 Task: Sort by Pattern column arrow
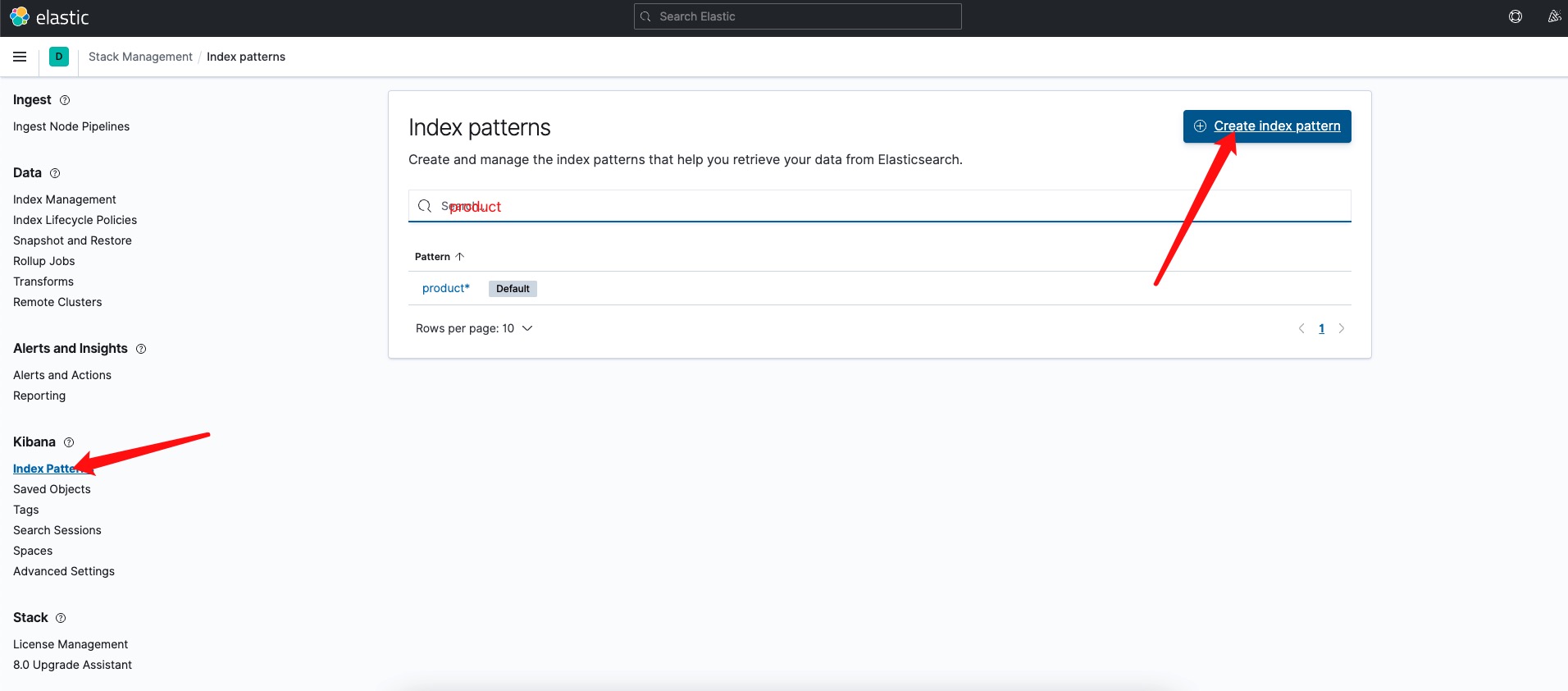(460, 257)
